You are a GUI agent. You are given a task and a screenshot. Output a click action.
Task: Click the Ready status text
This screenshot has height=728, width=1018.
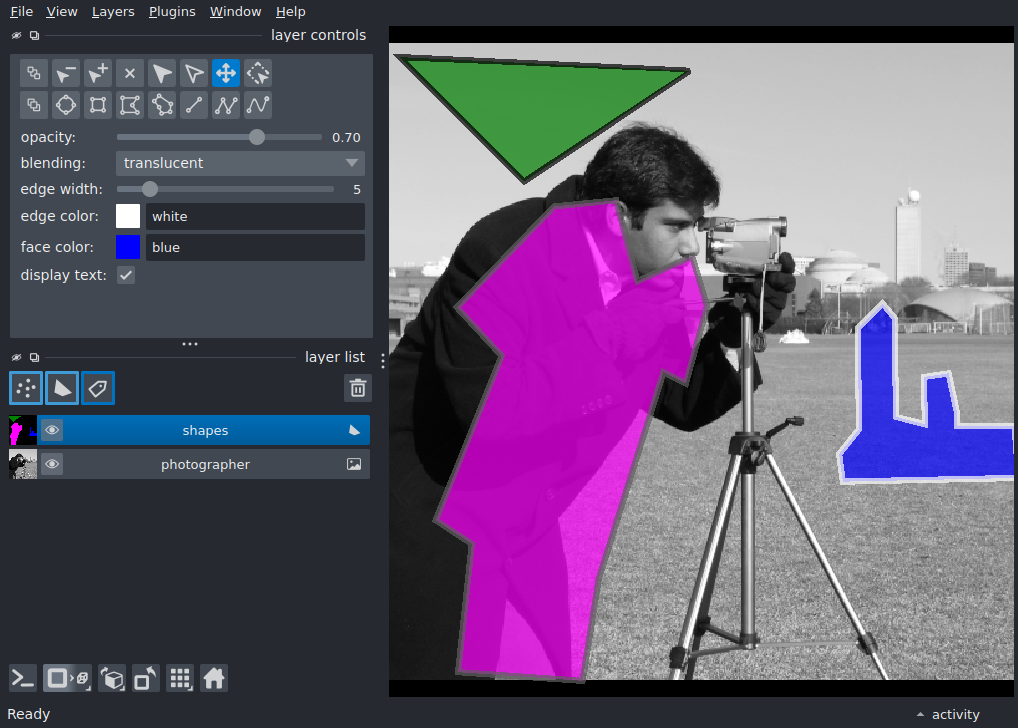tap(29, 714)
